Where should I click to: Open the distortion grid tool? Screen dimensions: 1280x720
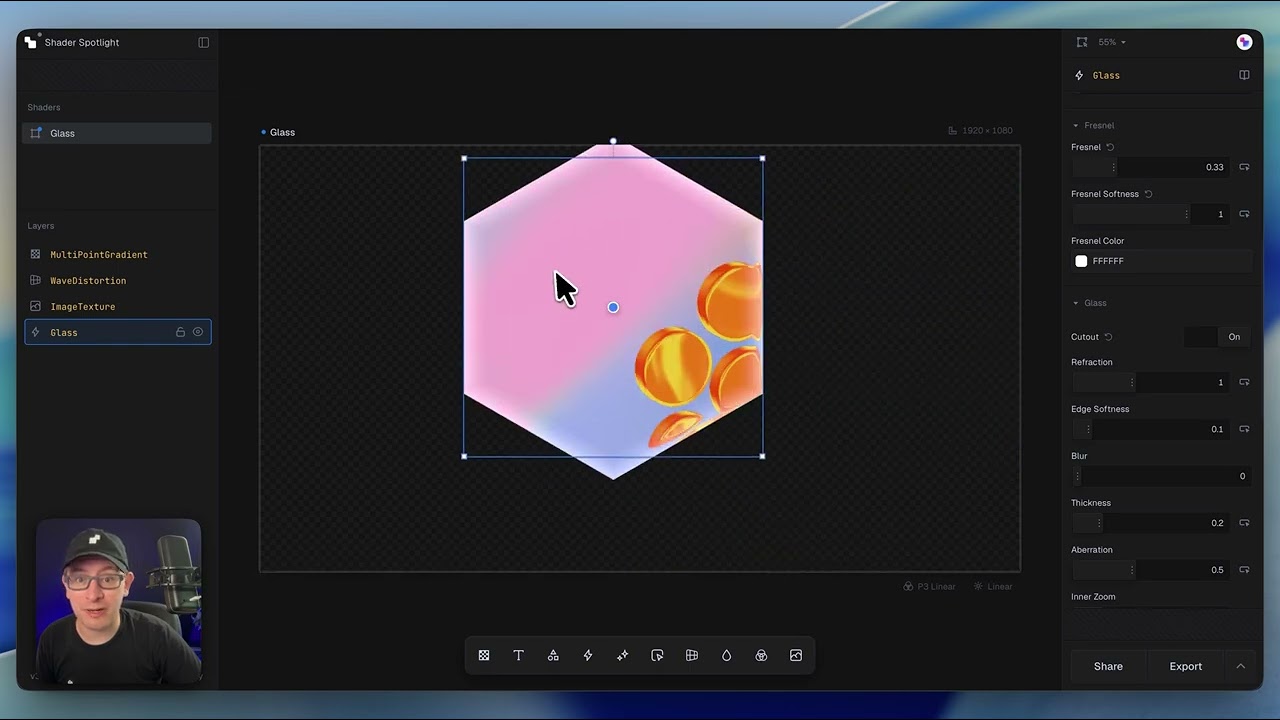[691, 655]
